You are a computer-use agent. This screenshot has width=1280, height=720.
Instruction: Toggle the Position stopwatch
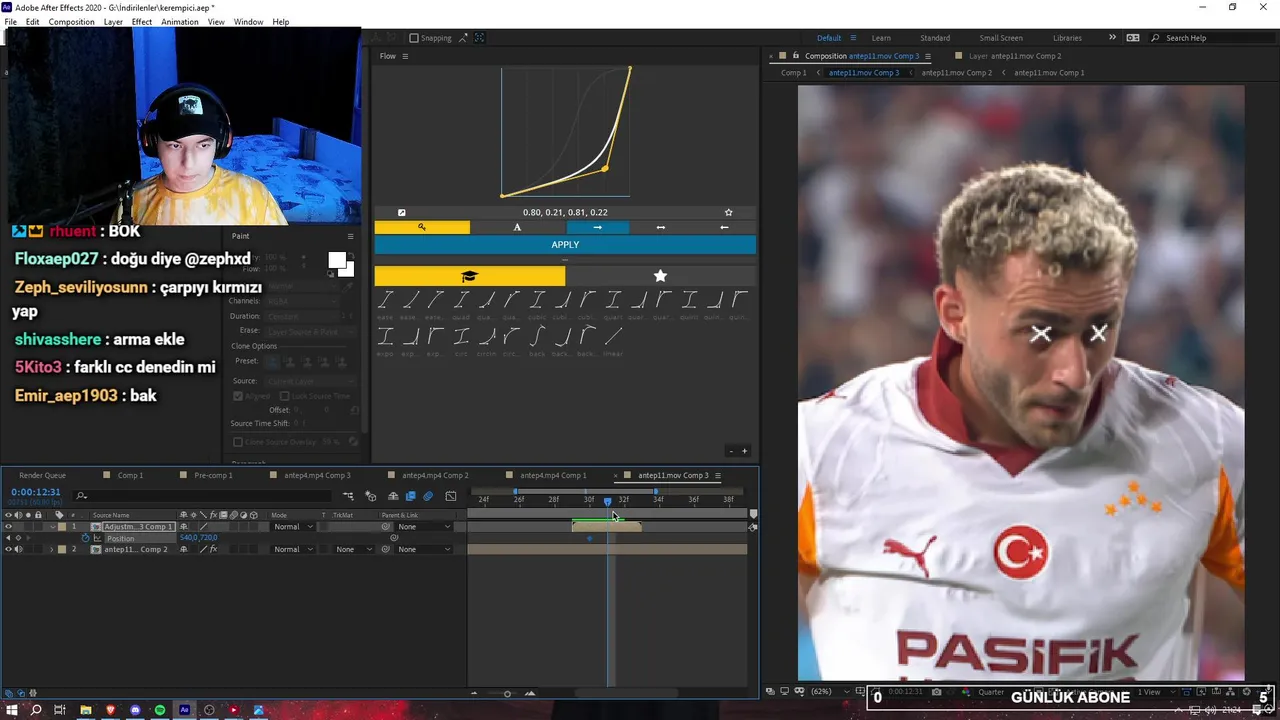(x=86, y=538)
